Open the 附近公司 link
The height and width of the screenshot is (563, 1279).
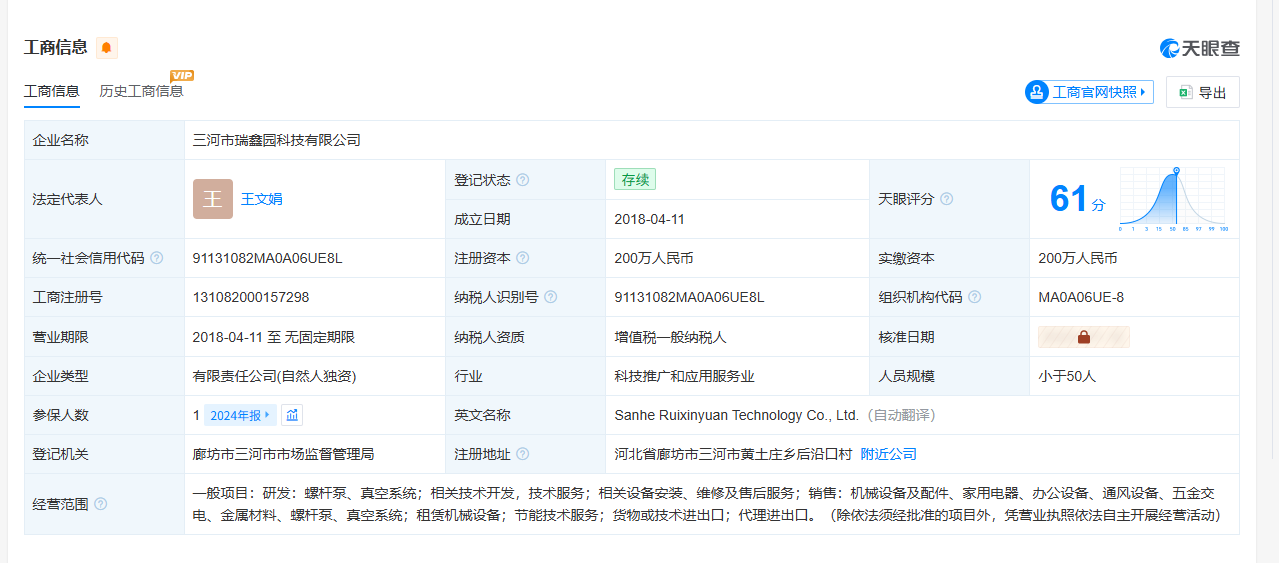[x=888, y=454]
